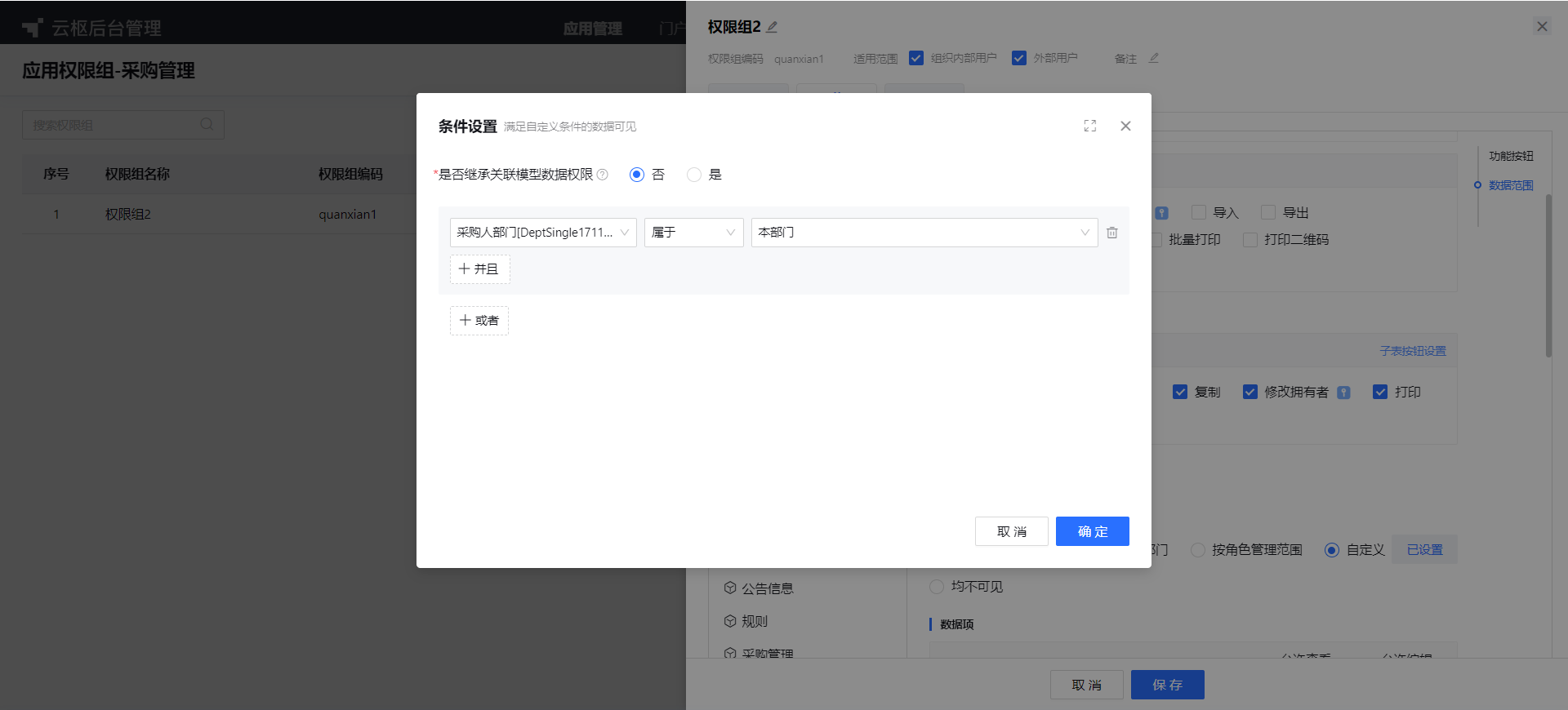
Task: Uncheck the 打印 checkbox
Action: 1380,392
